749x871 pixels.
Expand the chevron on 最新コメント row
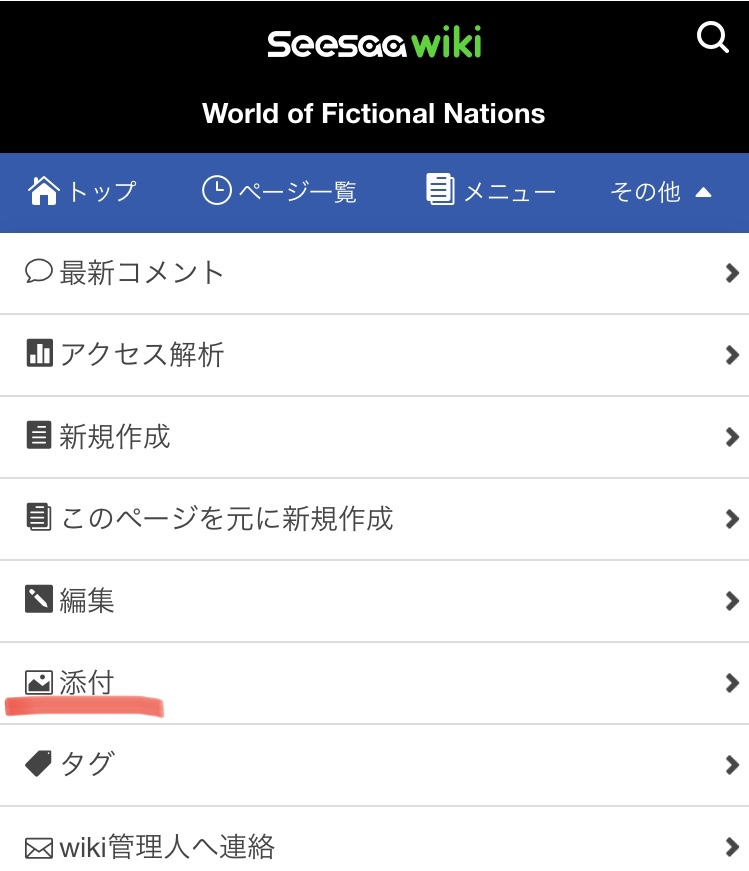coord(732,273)
